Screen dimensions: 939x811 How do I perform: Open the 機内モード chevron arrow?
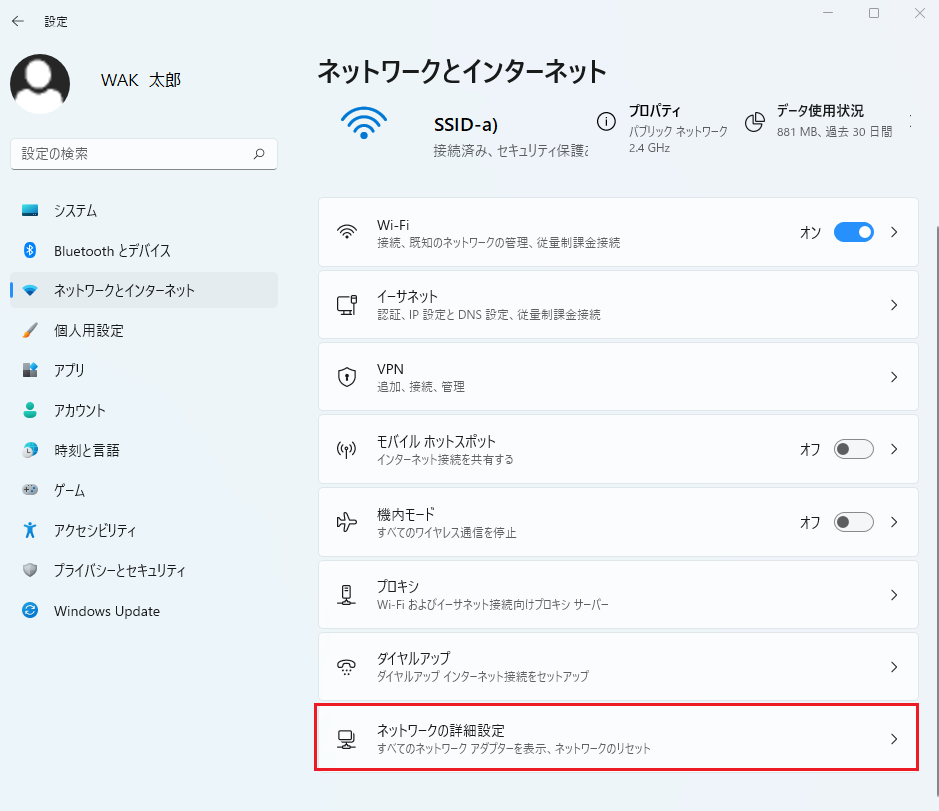coord(894,522)
